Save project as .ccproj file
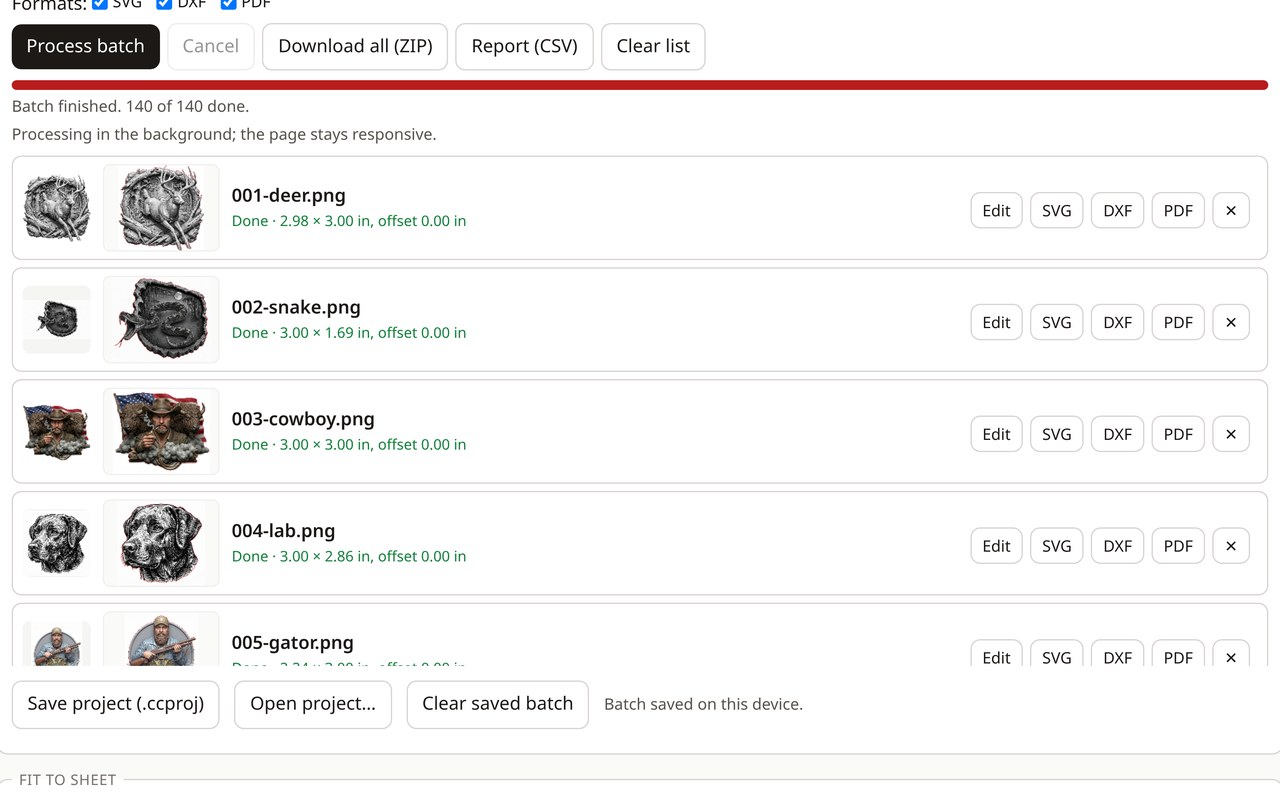Viewport: 1280px width, 800px height. 116,704
